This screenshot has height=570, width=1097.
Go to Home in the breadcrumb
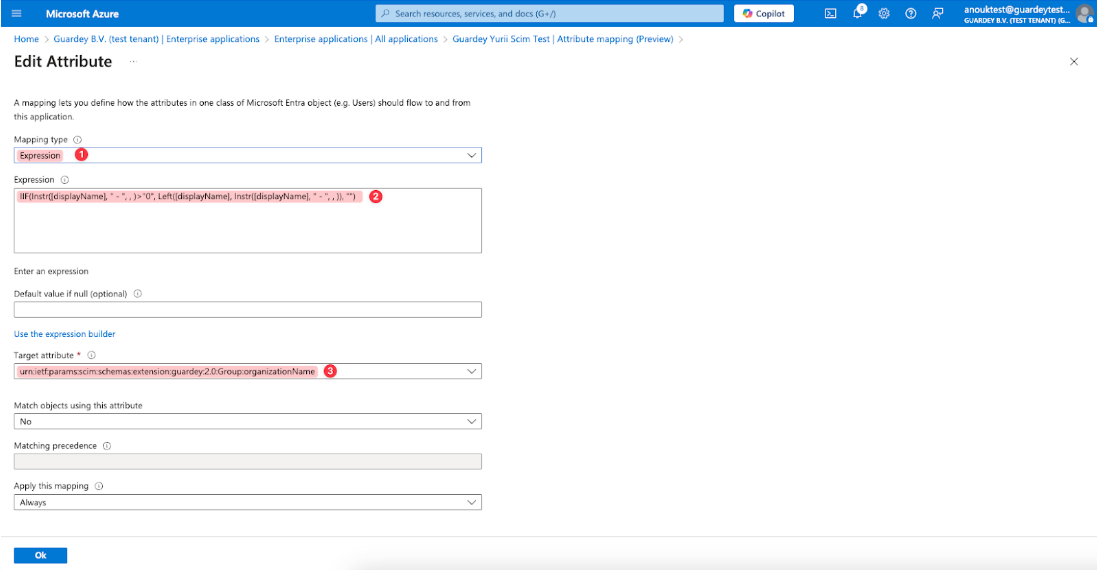tap(26, 39)
